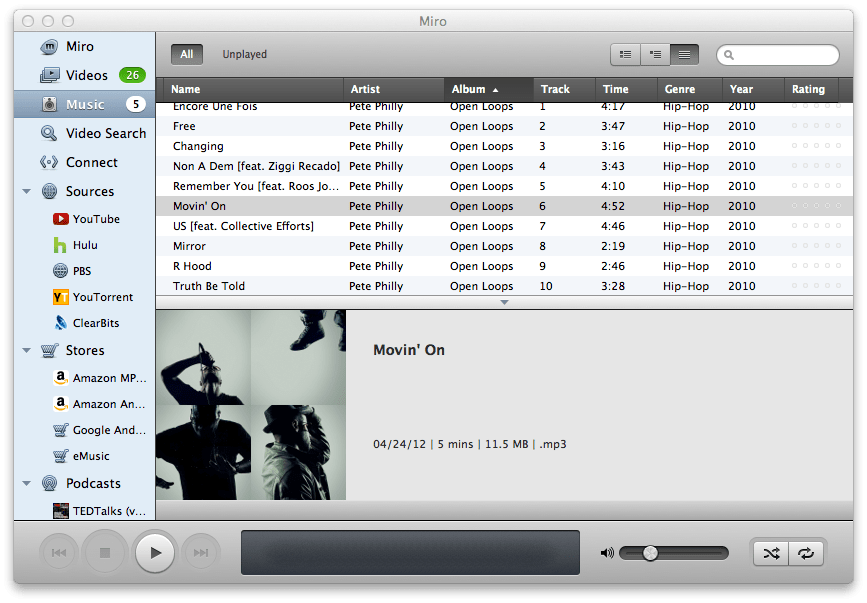
Task: Click the Podcasts icon in sidebar
Action: coord(49,483)
